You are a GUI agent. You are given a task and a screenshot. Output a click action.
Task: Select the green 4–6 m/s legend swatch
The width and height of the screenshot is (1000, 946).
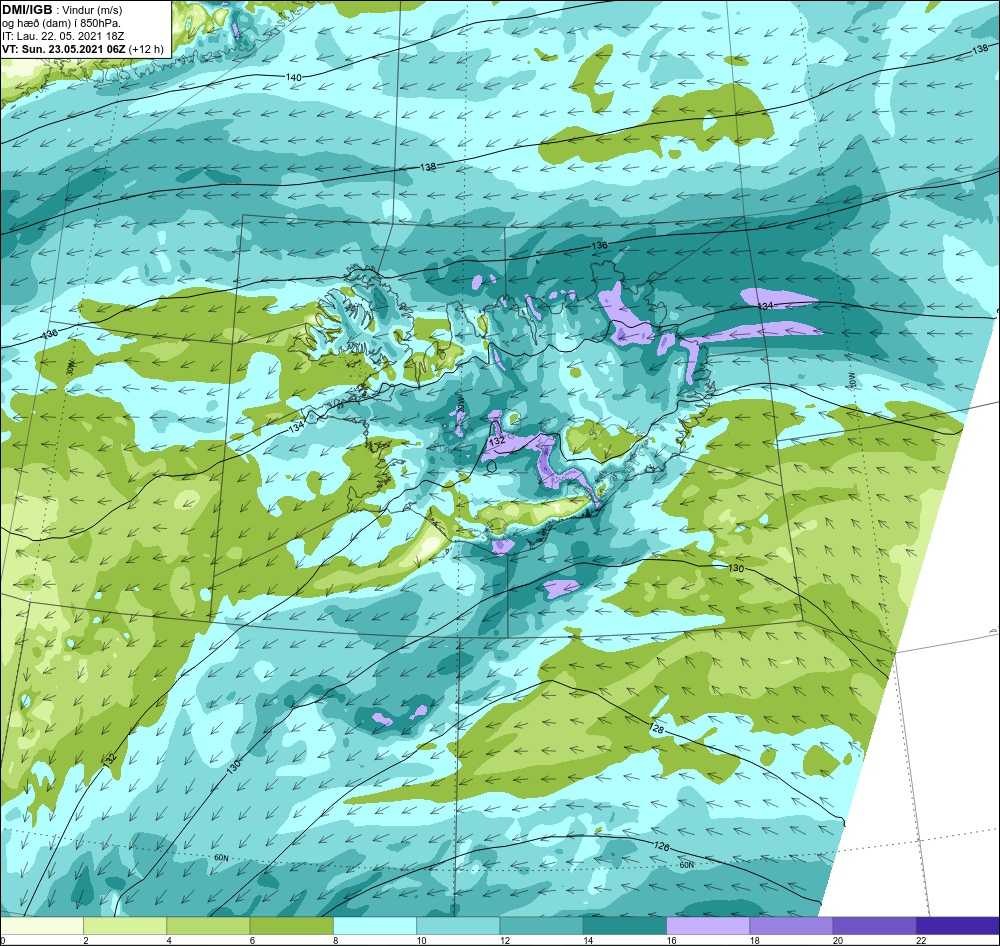pyautogui.click(x=208, y=925)
